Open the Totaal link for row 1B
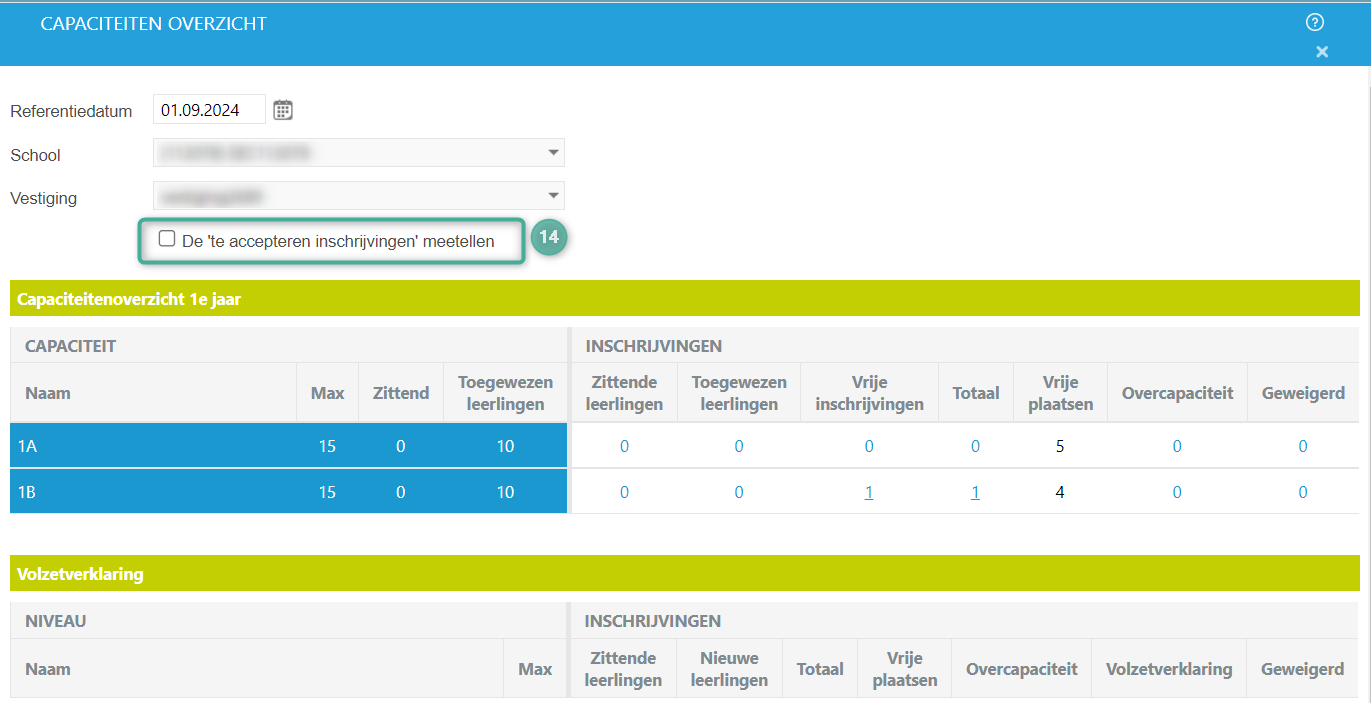Viewport: 1371px width, 703px height. (975, 492)
